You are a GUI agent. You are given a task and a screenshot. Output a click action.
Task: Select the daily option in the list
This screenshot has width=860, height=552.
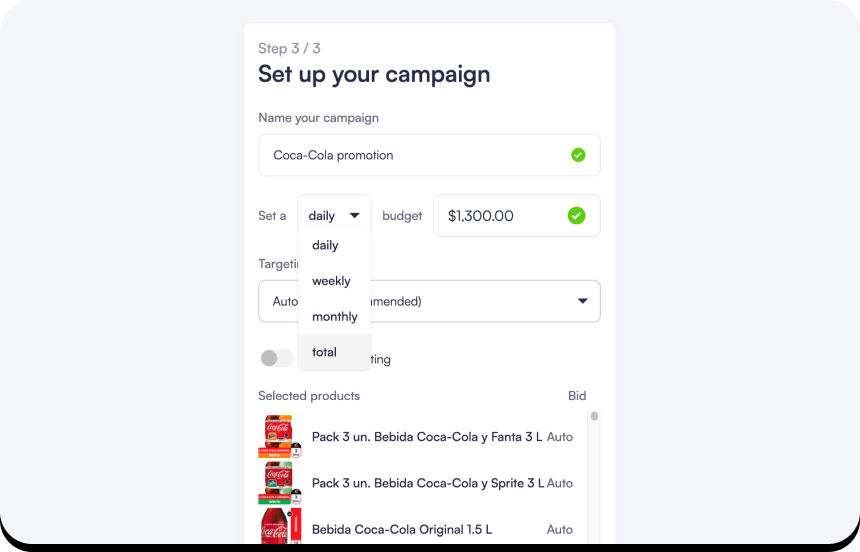325,245
